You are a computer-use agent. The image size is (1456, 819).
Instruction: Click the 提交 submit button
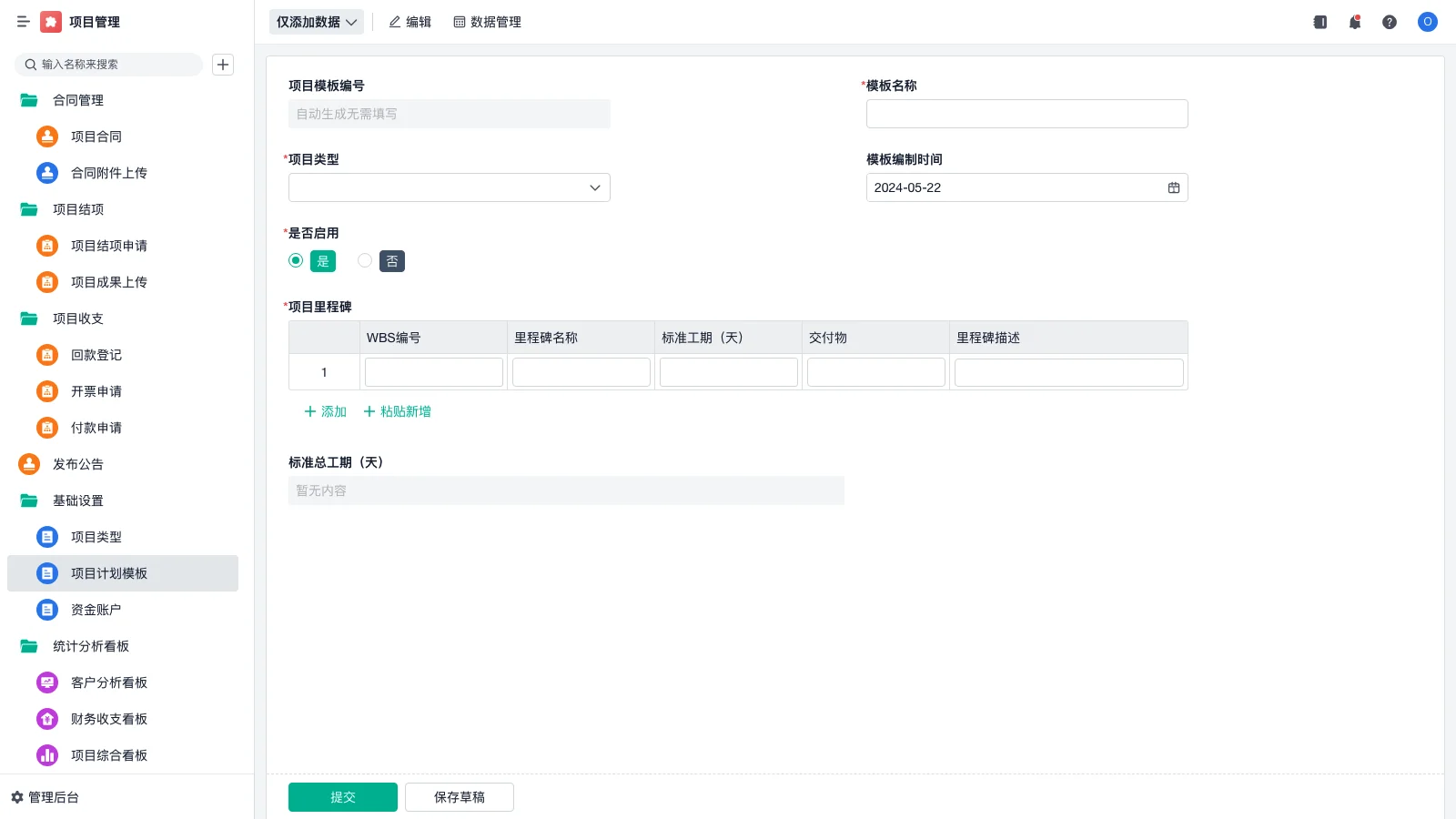coord(342,796)
